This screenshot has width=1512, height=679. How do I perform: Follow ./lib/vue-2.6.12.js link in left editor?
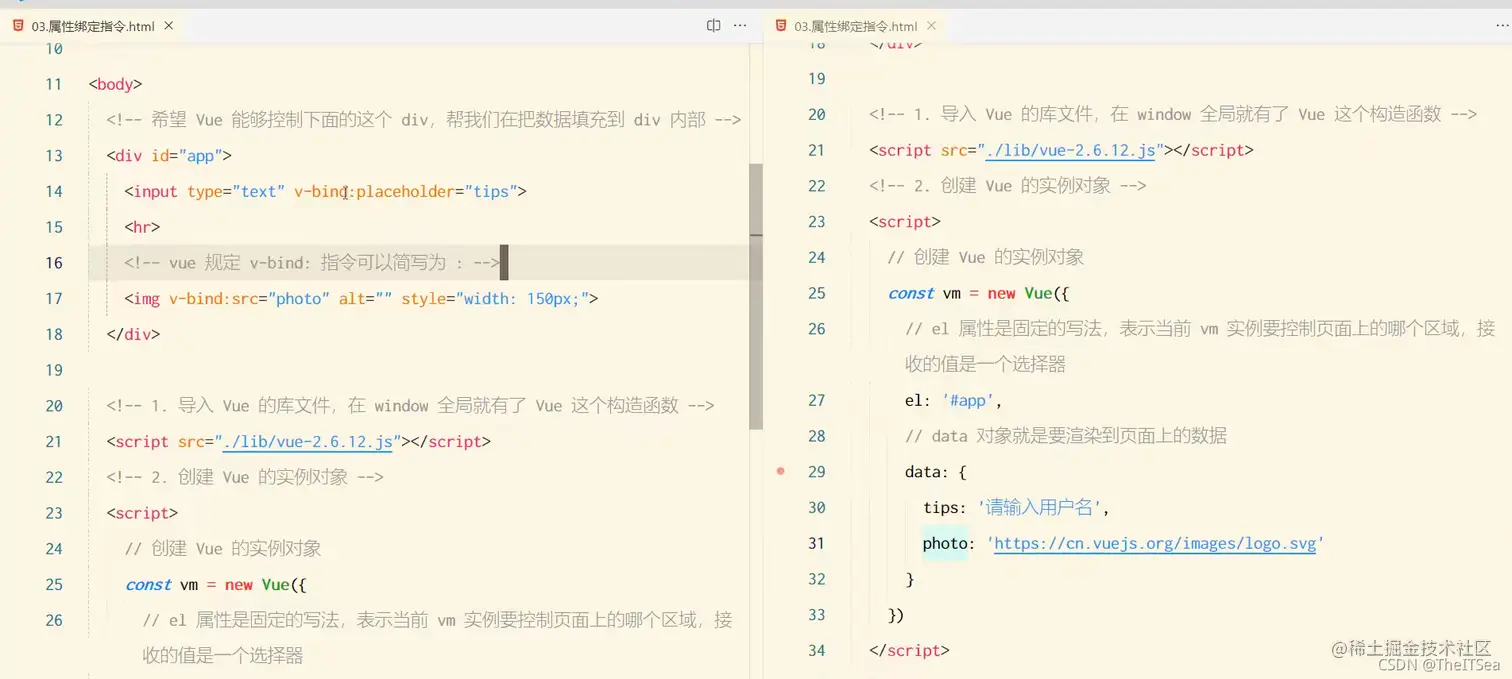(308, 441)
